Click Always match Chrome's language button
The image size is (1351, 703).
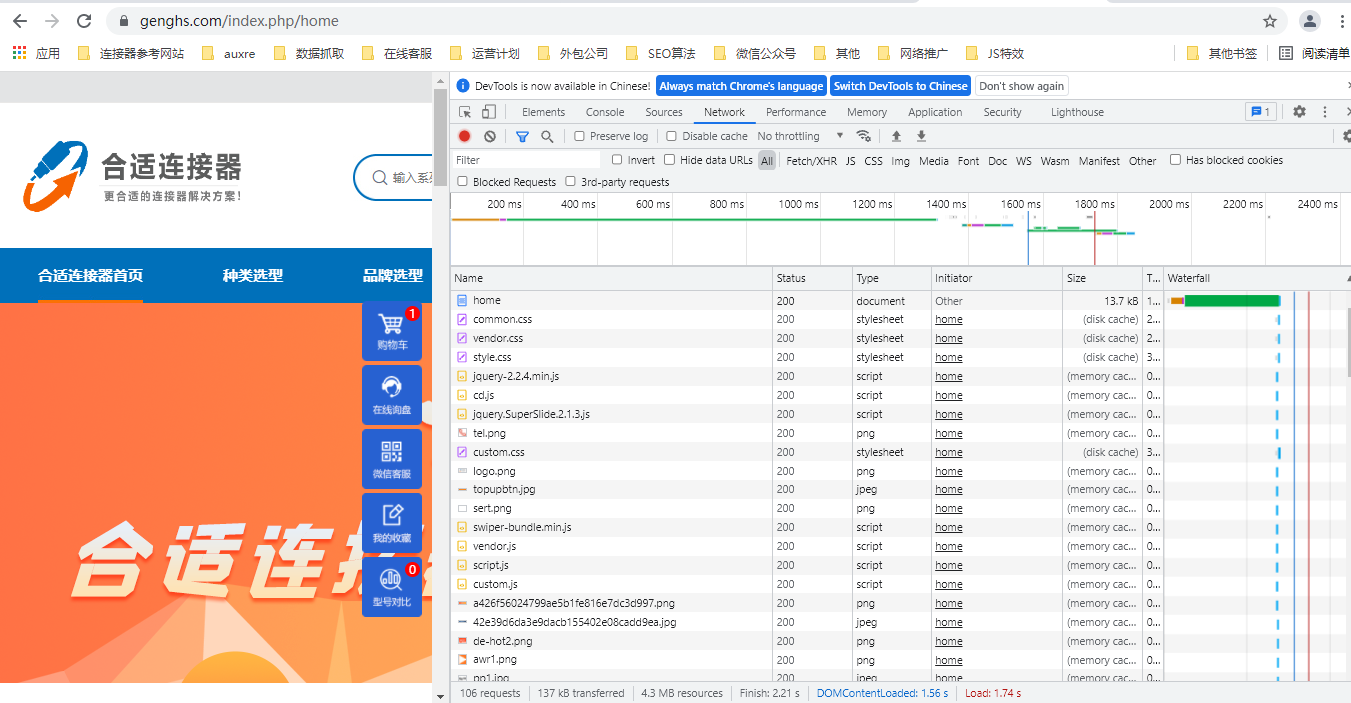pyautogui.click(x=741, y=86)
